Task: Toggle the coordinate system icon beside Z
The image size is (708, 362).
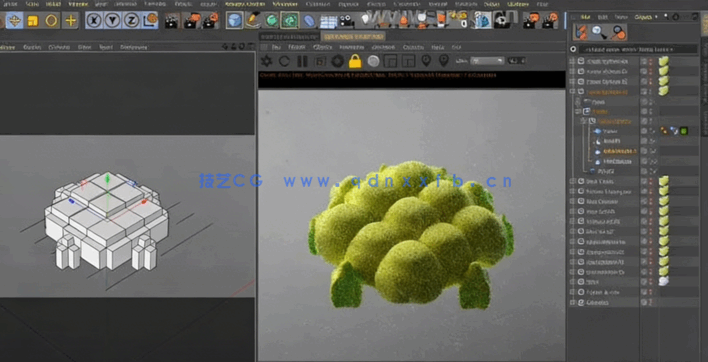Action: tap(150, 20)
